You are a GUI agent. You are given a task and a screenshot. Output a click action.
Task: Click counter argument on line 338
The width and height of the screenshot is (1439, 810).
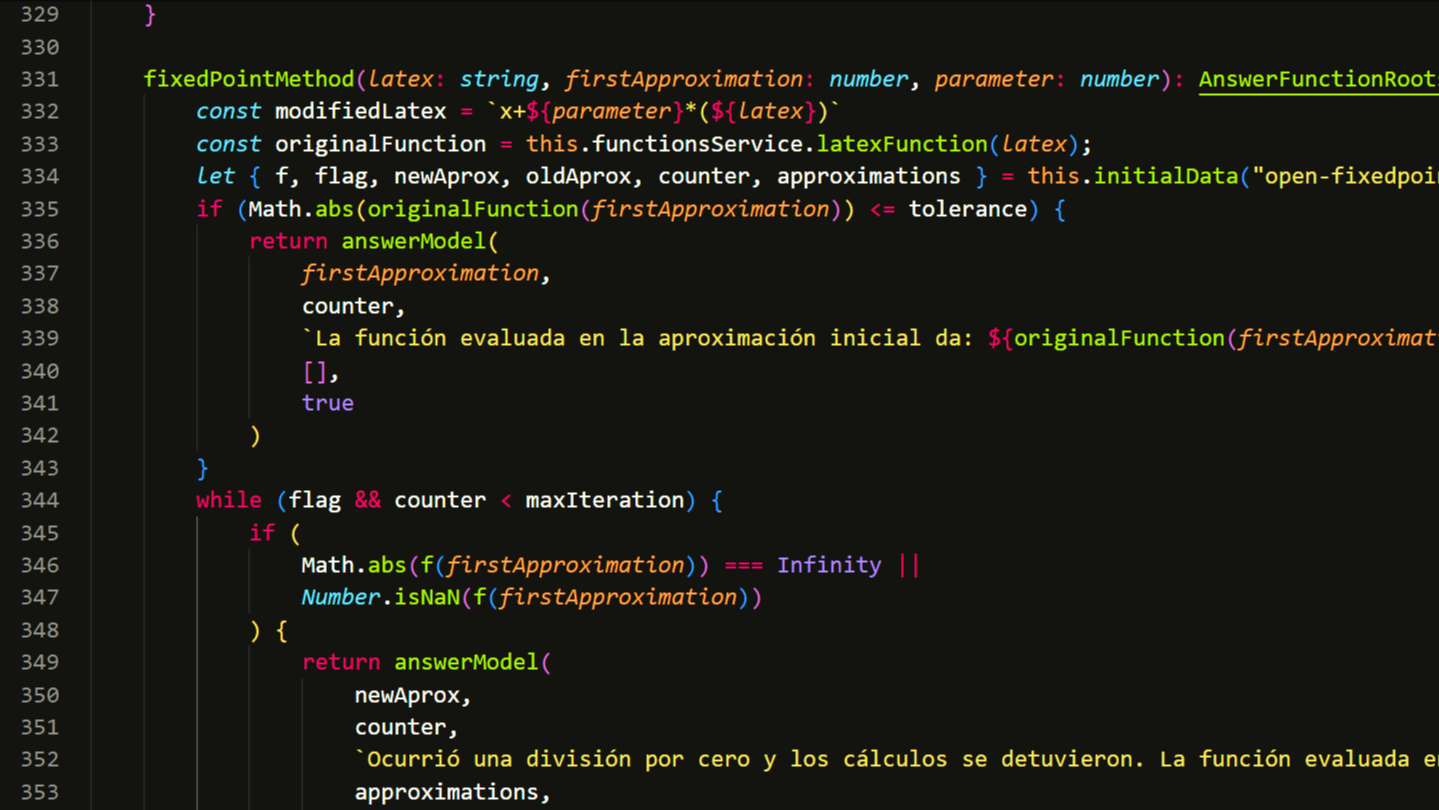(x=348, y=306)
